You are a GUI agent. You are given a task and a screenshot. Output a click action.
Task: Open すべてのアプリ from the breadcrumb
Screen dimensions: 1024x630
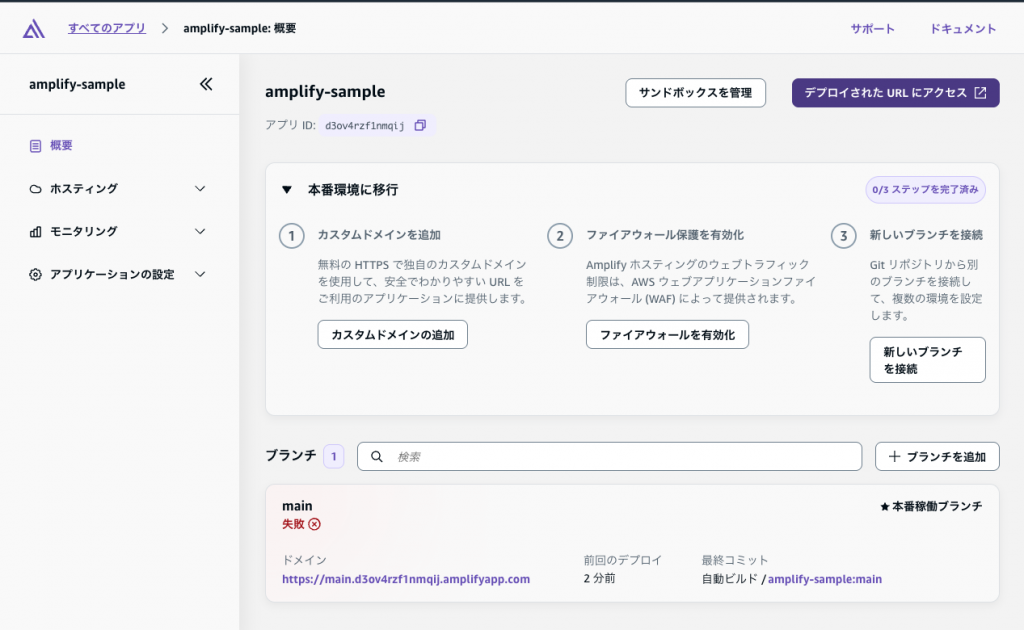(x=107, y=28)
